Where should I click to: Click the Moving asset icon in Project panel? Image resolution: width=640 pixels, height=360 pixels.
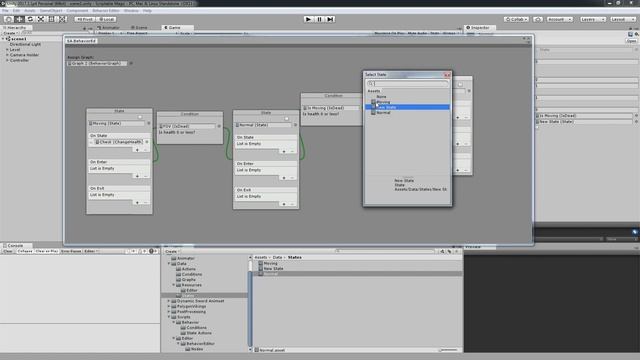click(x=260, y=263)
